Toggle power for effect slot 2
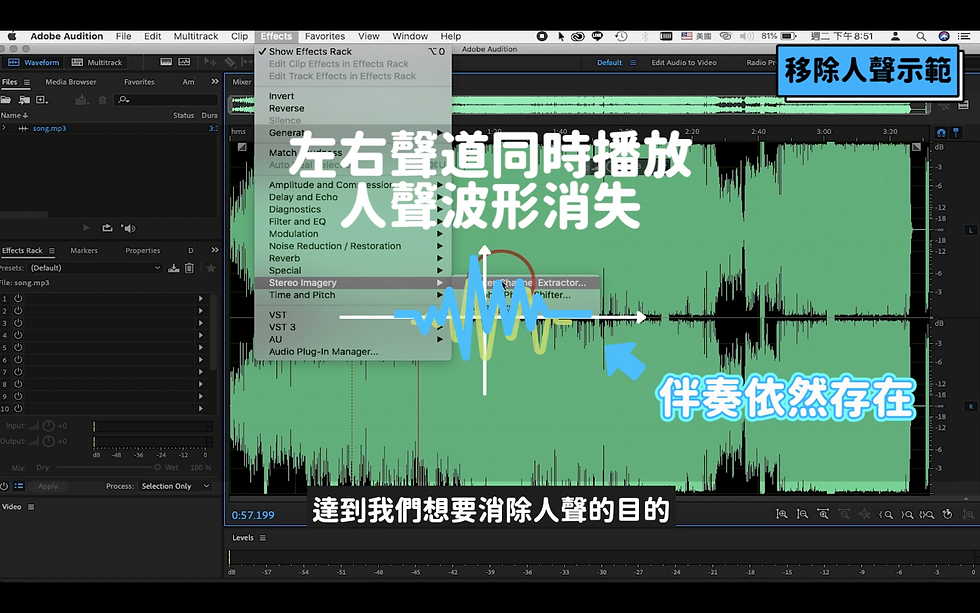Screen dimensions: 980x613 click(x=18, y=311)
